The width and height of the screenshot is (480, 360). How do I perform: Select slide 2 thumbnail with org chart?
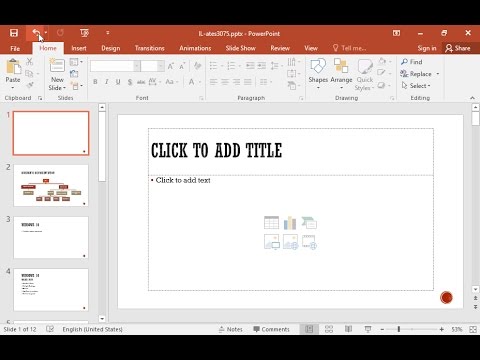51,185
